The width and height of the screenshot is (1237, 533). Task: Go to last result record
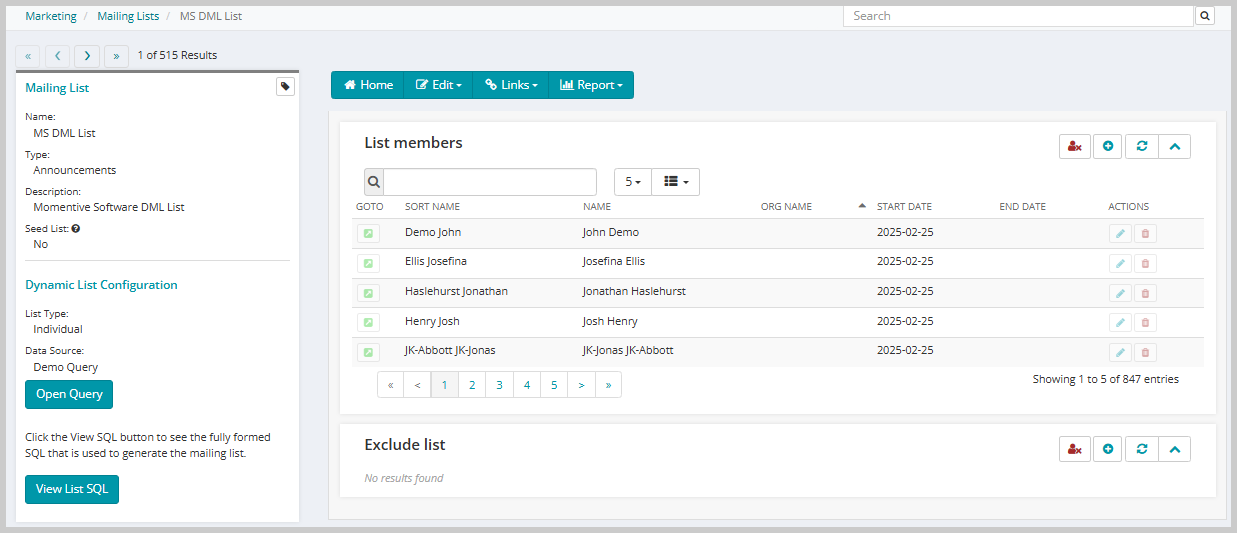(x=116, y=56)
